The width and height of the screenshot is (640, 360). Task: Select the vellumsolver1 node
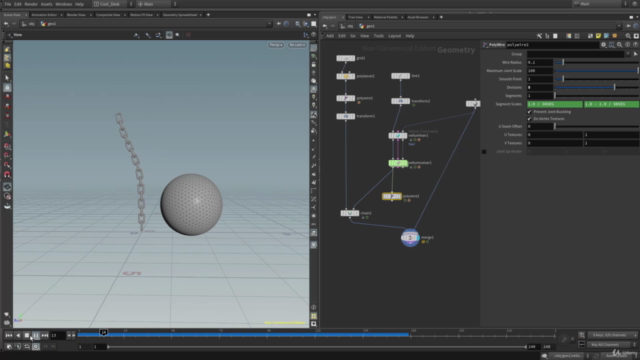[398, 163]
